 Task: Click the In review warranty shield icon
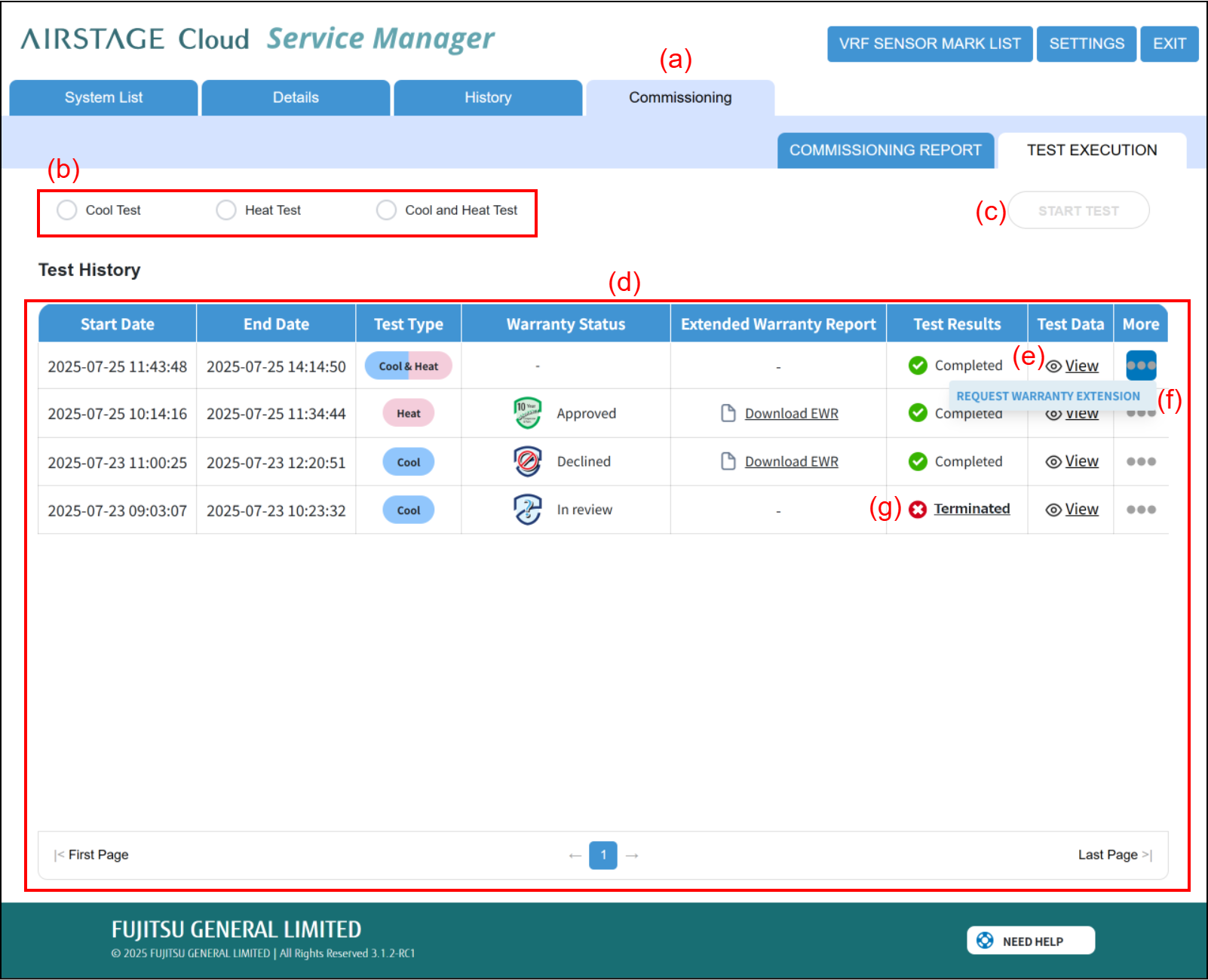point(527,510)
